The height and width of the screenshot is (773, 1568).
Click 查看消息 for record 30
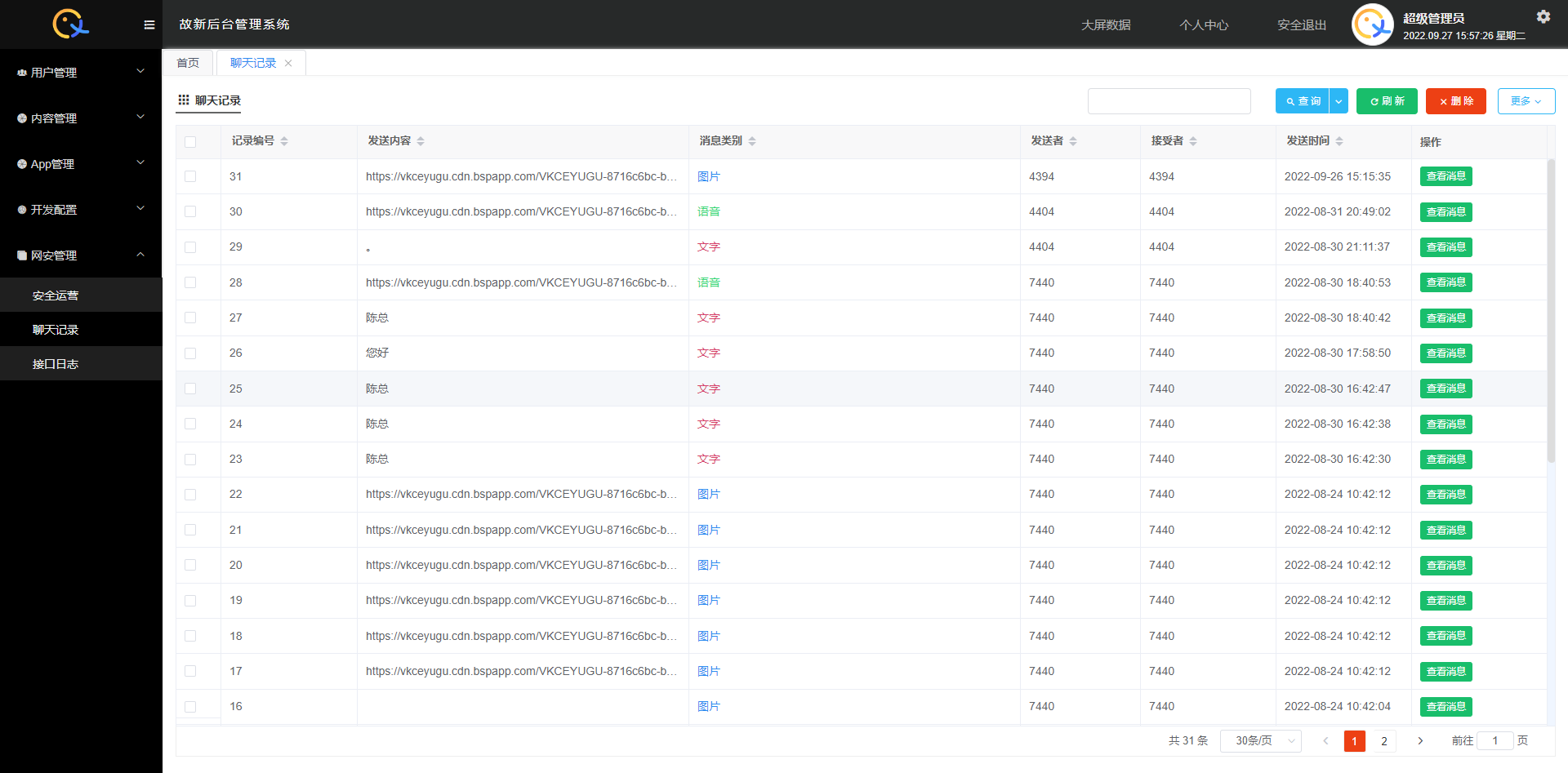click(1445, 212)
